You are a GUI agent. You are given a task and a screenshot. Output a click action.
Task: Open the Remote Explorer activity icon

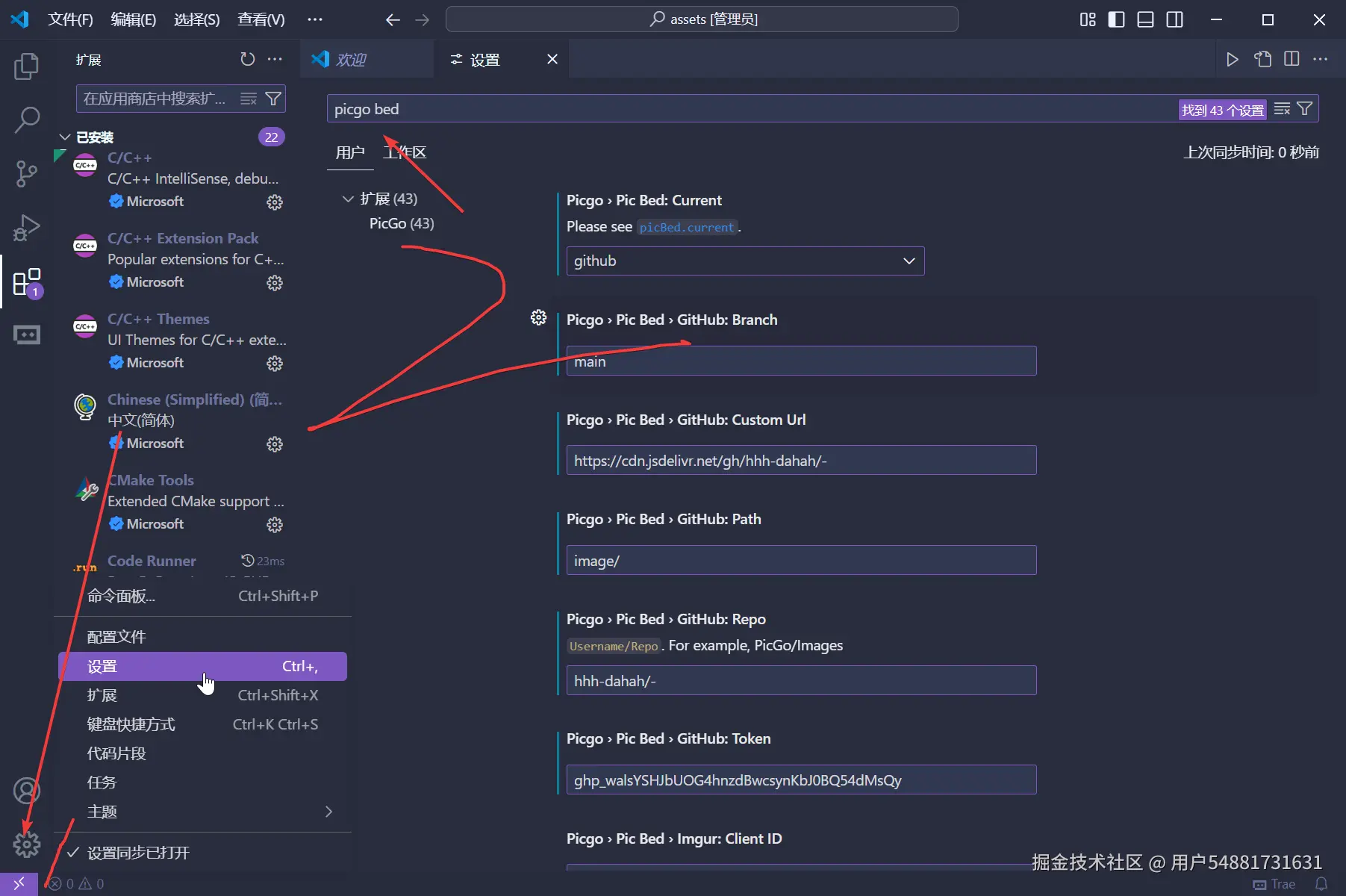pos(27,335)
